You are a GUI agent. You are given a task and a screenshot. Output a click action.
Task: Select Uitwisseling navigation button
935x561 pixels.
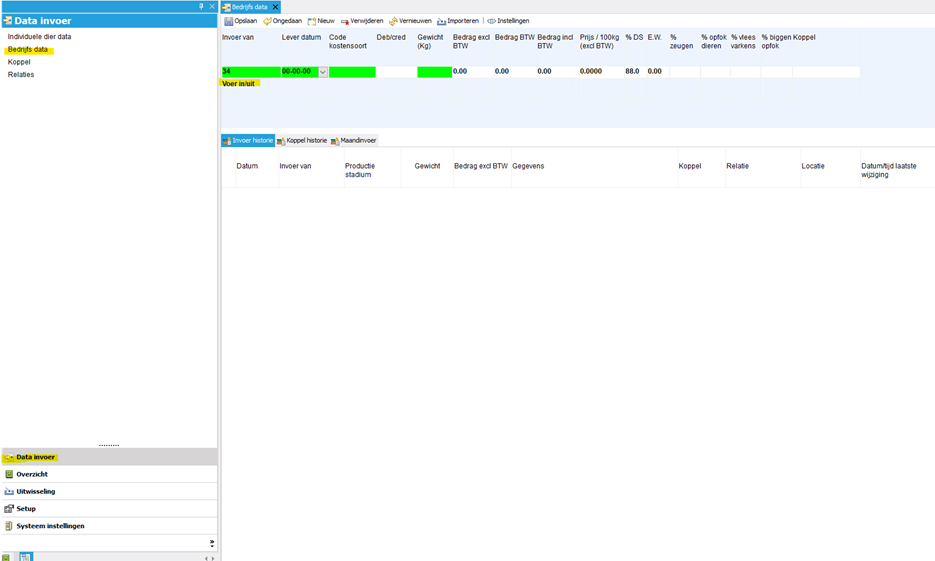pos(110,492)
